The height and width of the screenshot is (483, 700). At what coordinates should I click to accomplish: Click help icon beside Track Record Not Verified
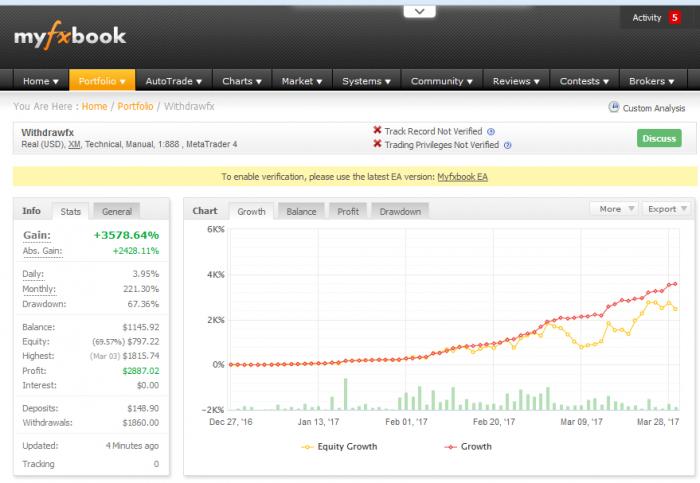click(491, 132)
